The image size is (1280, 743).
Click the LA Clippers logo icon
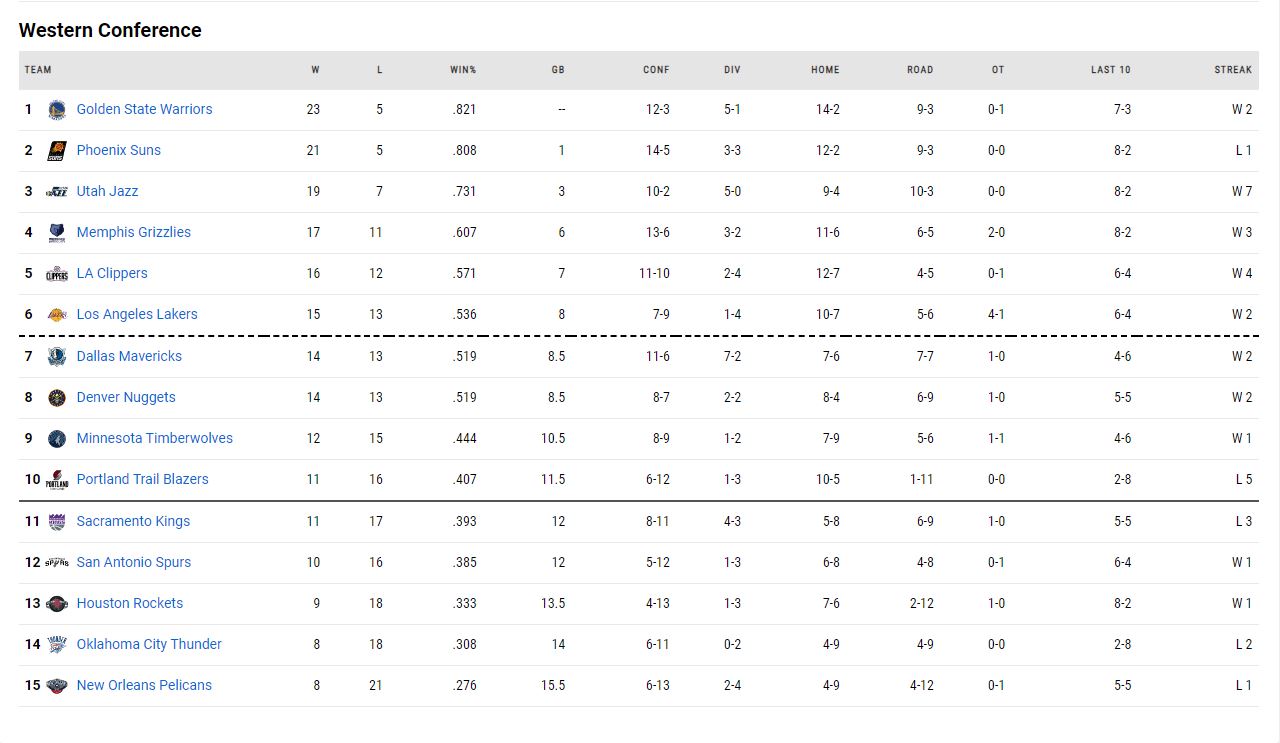[x=57, y=273]
